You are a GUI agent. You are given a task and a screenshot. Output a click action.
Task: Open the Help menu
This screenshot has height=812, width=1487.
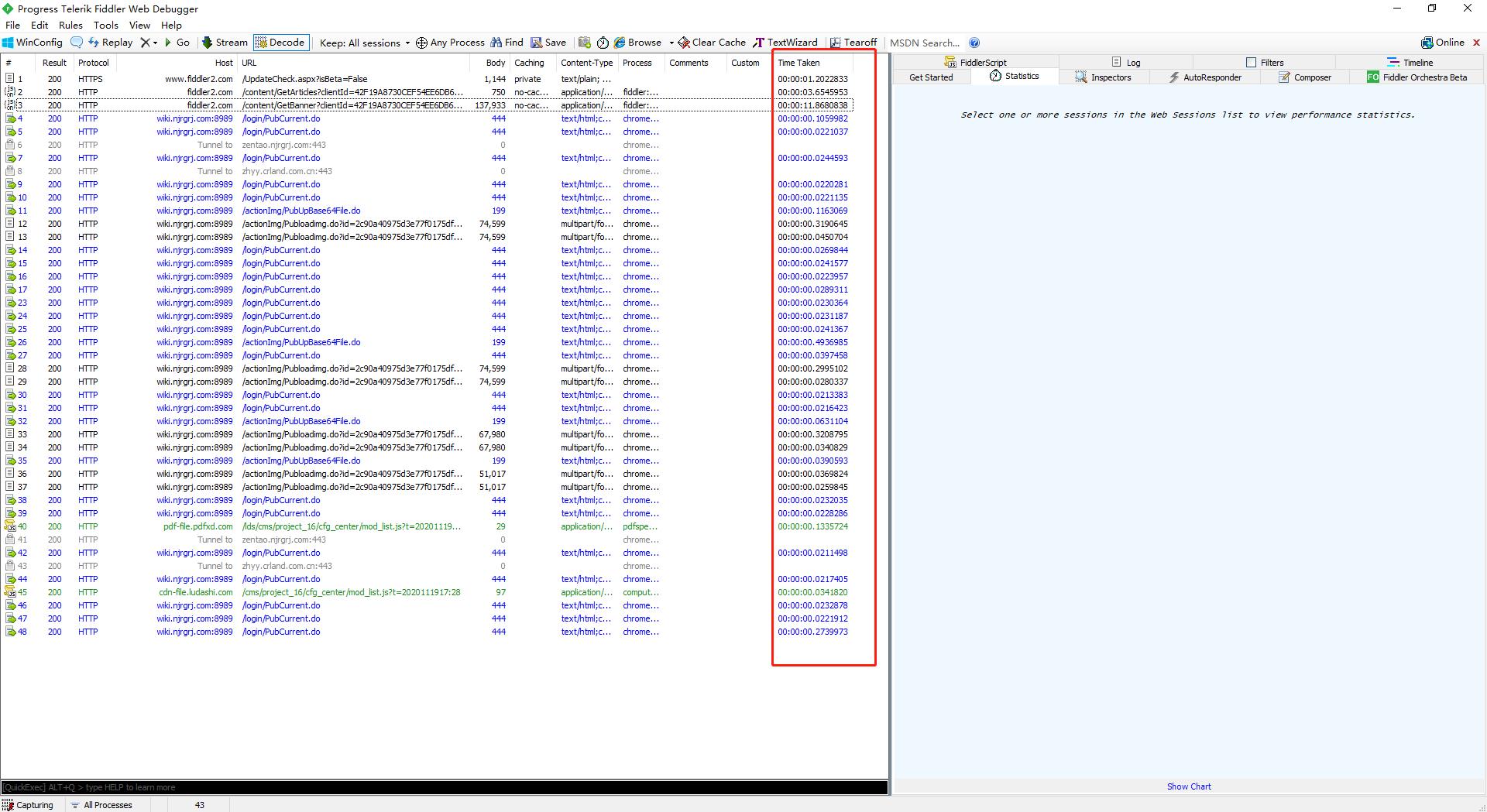(171, 25)
